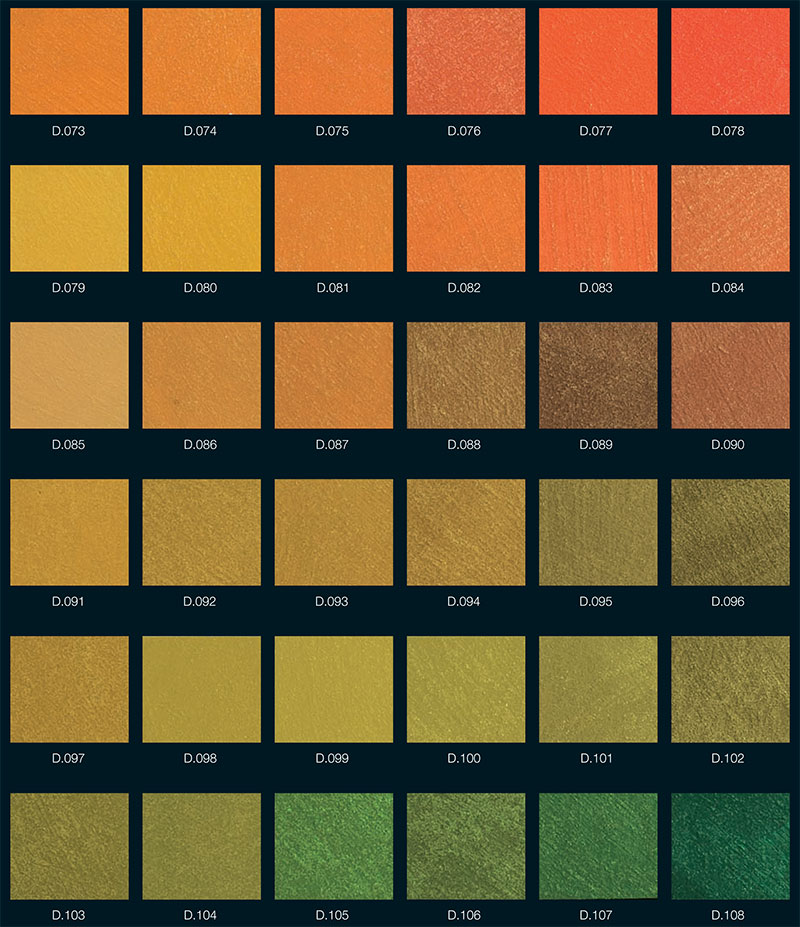Click the D.086 label

[x=200, y=445]
